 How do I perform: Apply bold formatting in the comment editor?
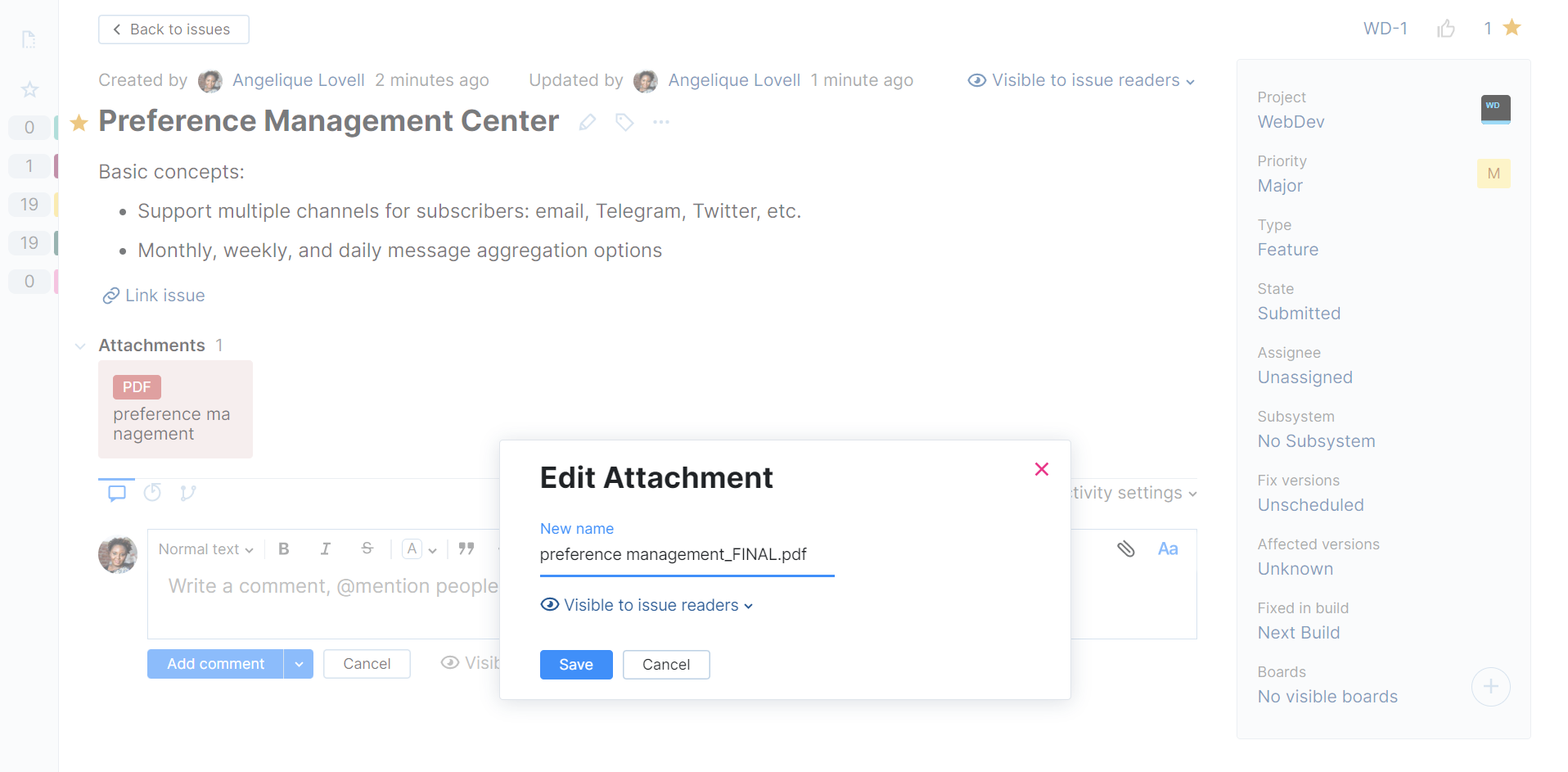click(284, 549)
